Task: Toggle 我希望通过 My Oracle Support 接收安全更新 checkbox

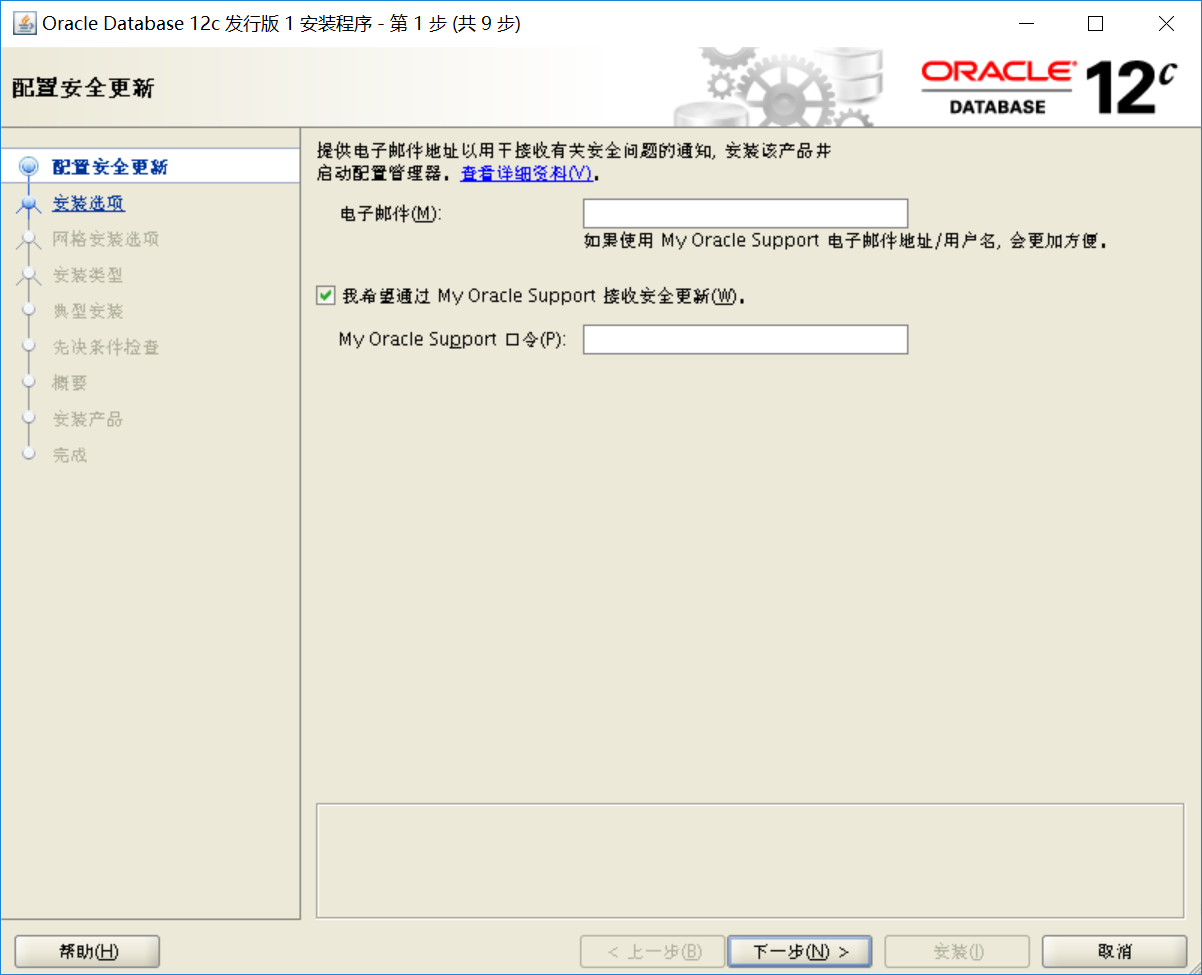Action: point(325,296)
